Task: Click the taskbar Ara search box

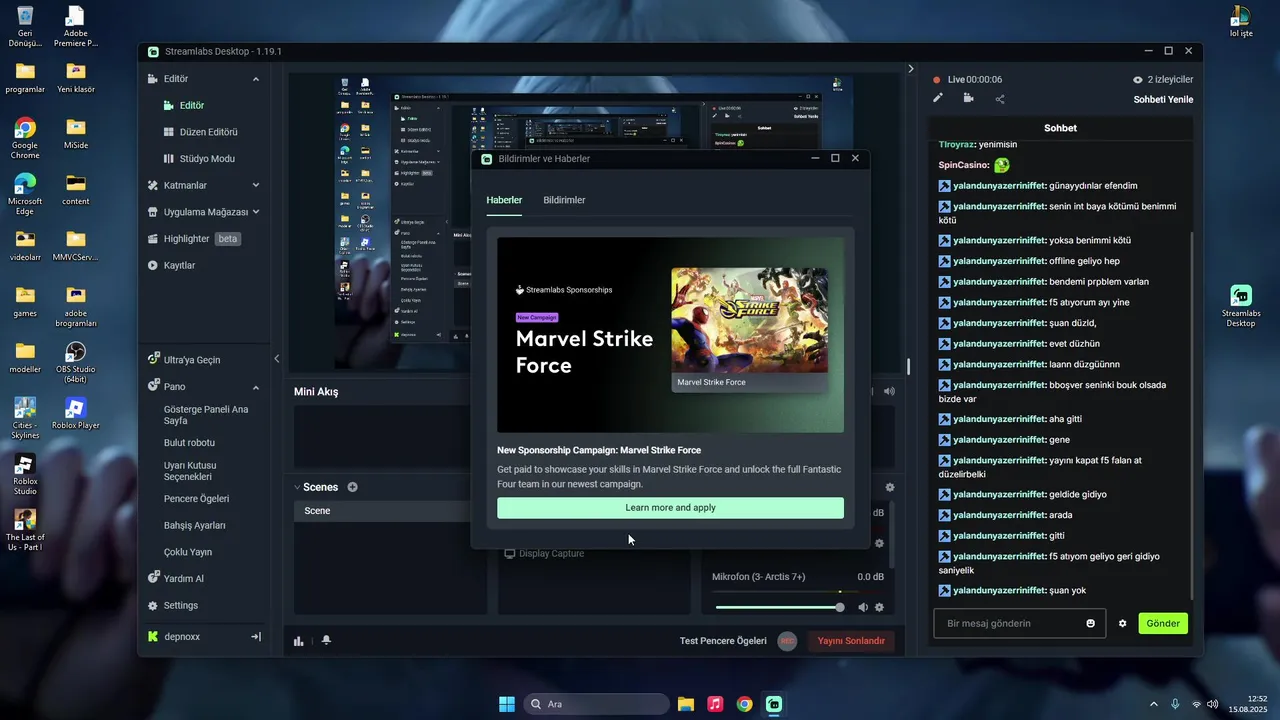Action: (597, 704)
